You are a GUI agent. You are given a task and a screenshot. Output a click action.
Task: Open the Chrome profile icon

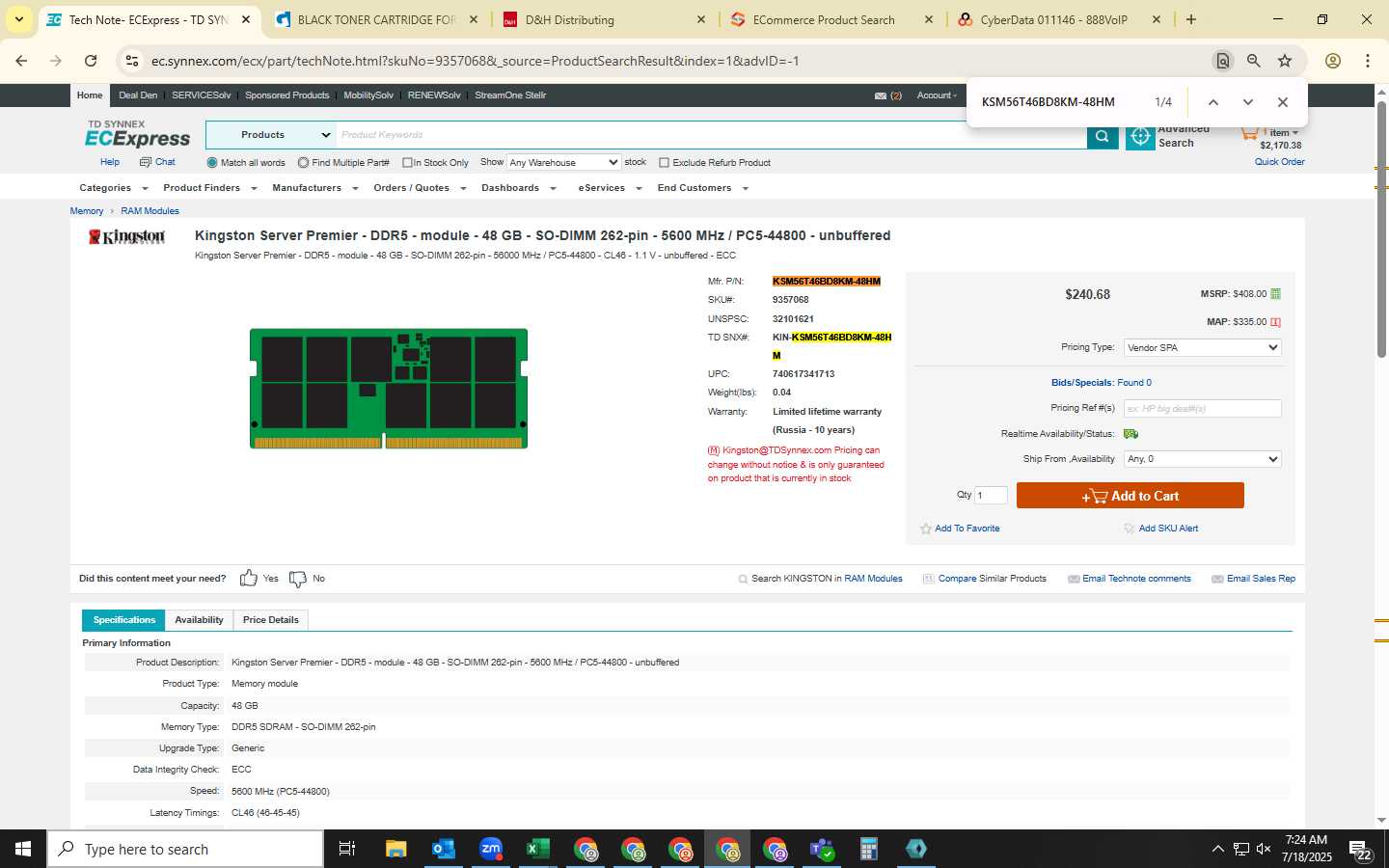click(x=1333, y=61)
